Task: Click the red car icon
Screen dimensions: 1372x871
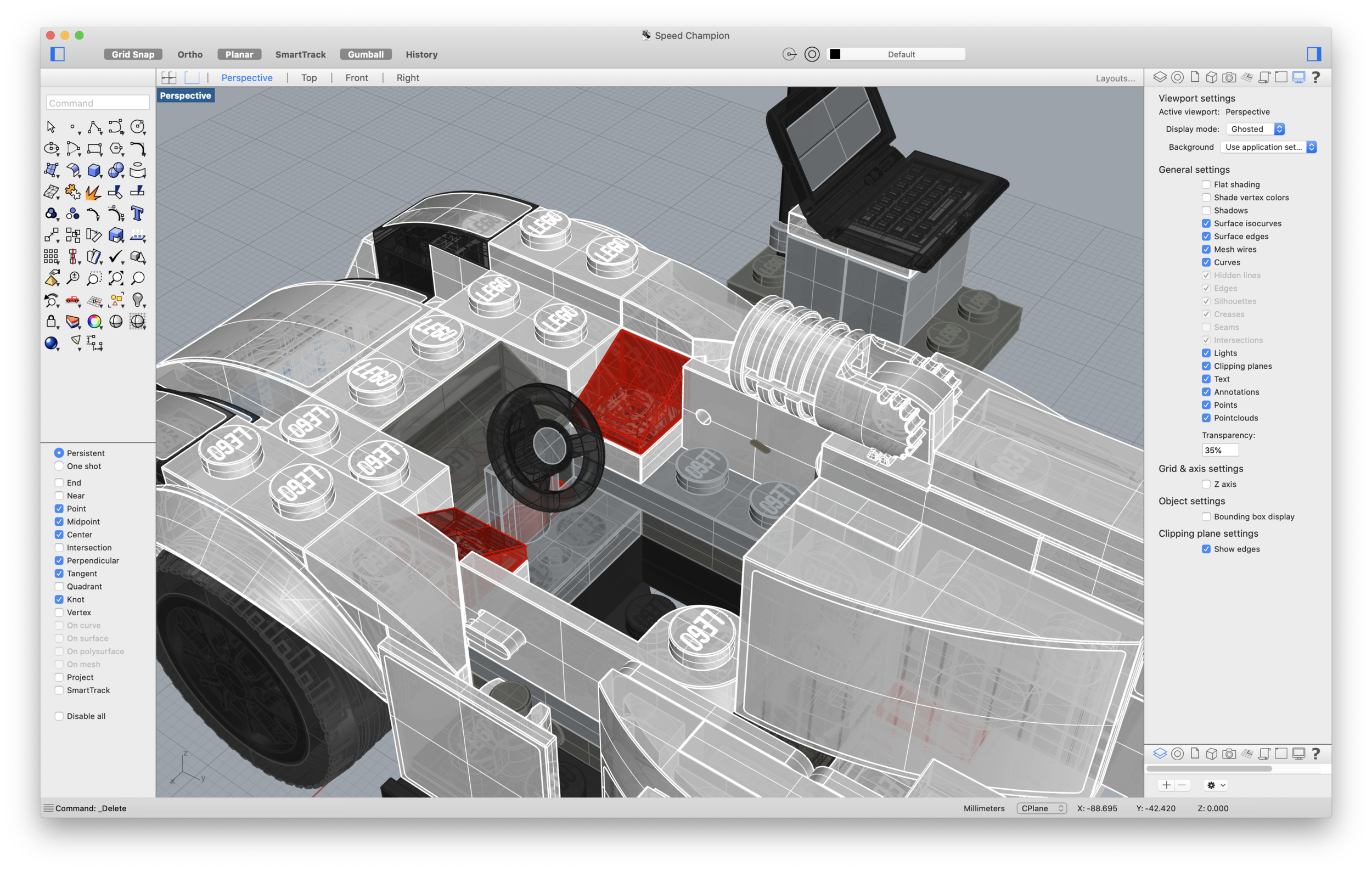Action: click(x=73, y=300)
